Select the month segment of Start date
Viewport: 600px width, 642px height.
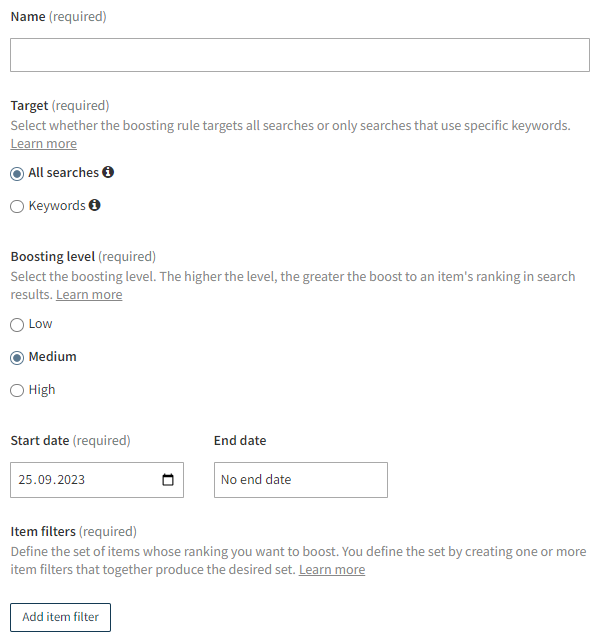[45, 480]
